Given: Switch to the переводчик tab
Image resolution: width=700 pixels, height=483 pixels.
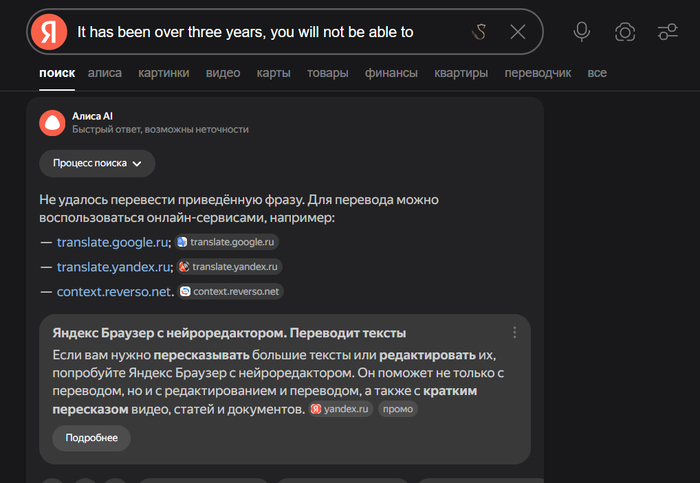Looking at the screenshot, I should tap(538, 74).
